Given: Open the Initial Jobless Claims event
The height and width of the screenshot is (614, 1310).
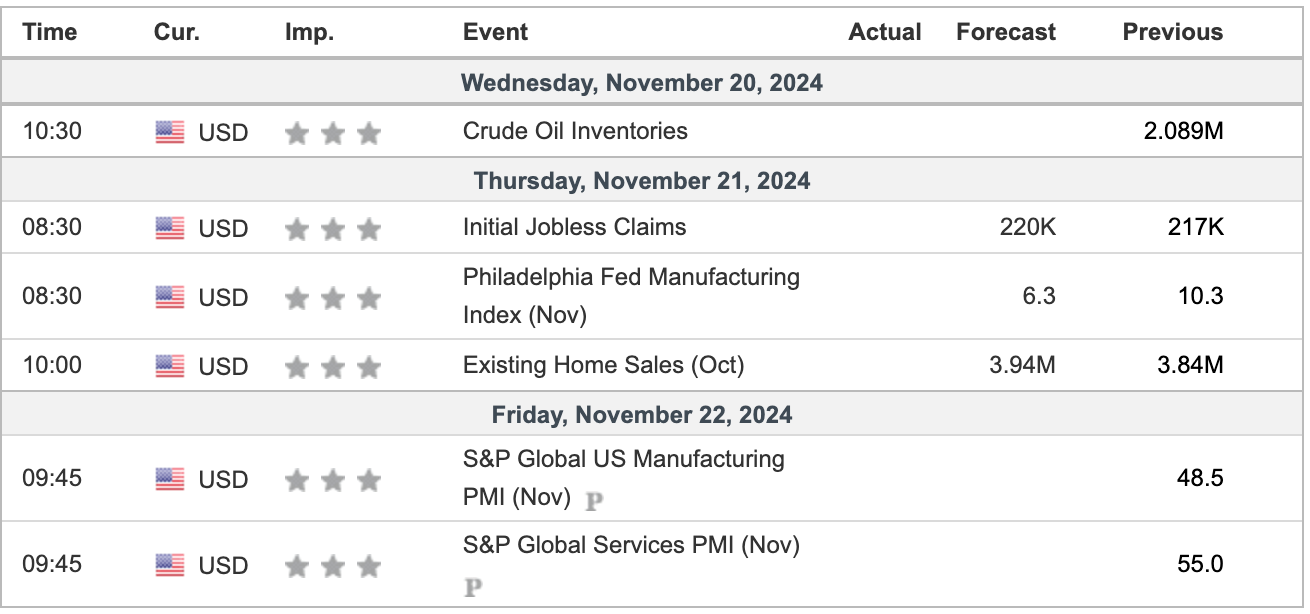Looking at the screenshot, I should point(574,227).
